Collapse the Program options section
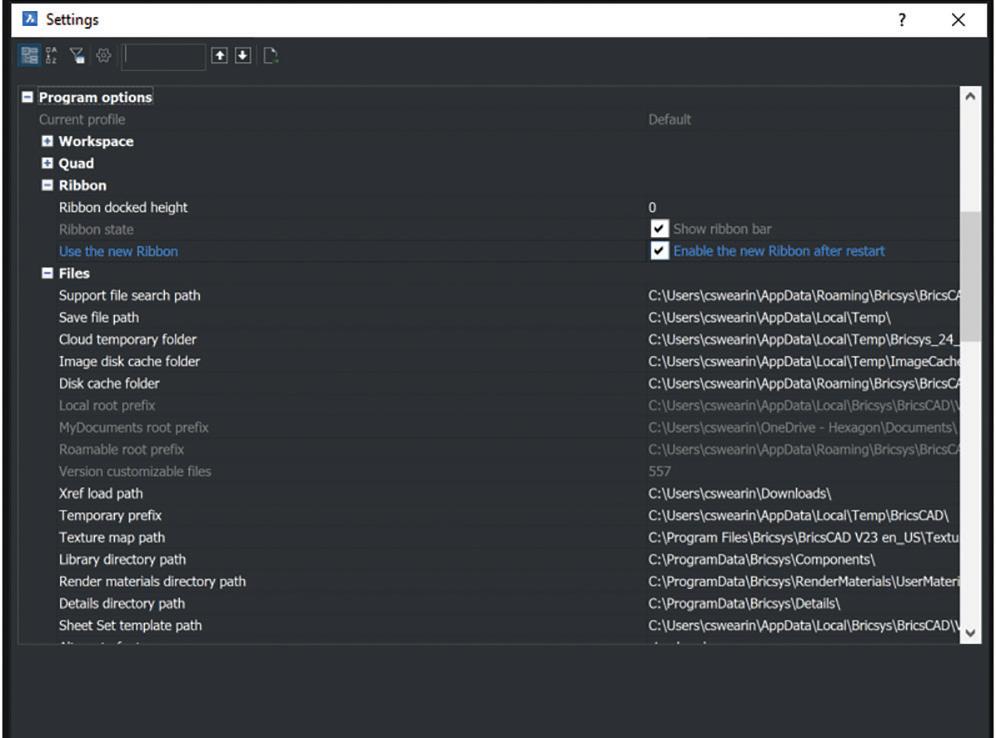This screenshot has height=738, width=996. point(28,98)
